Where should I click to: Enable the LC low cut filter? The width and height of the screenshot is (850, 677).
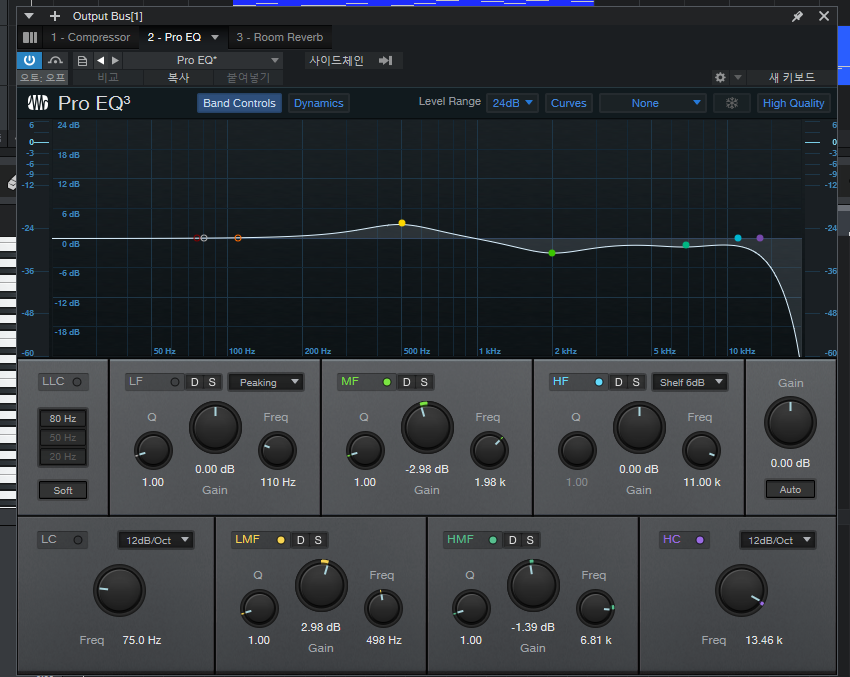pos(78,540)
